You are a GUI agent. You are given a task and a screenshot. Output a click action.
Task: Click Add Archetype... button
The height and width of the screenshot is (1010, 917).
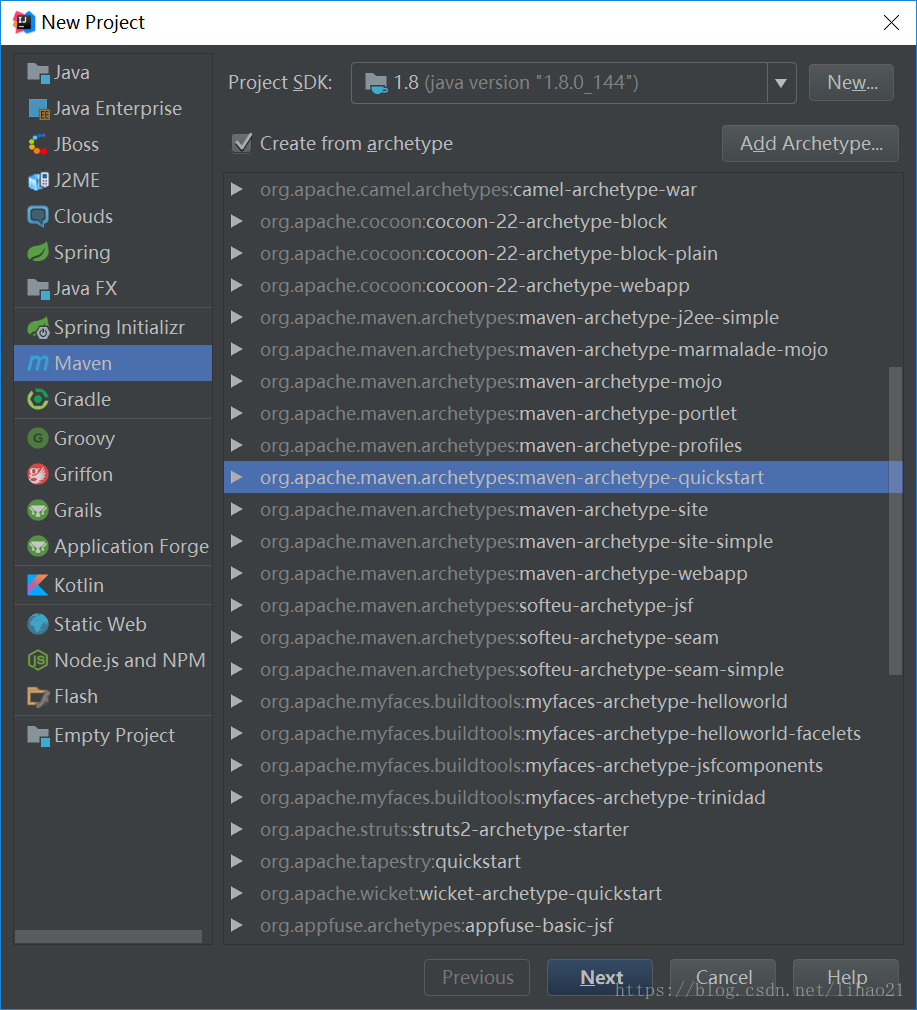[810, 143]
